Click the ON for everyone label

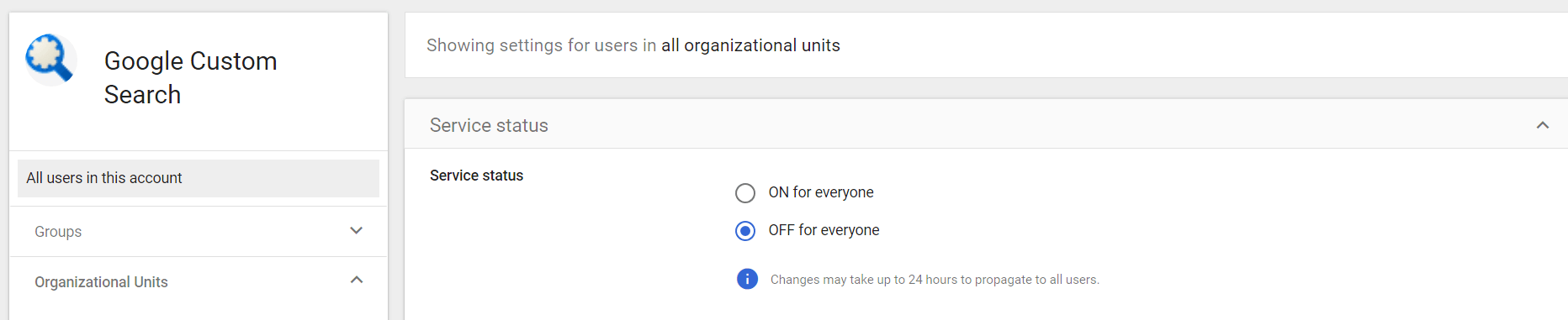(x=821, y=192)
